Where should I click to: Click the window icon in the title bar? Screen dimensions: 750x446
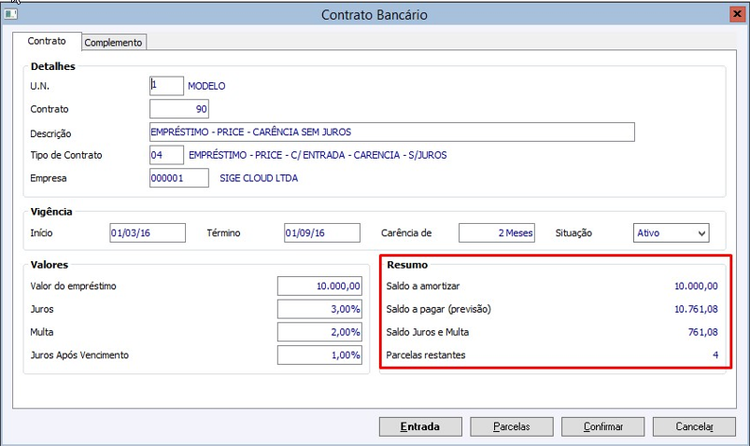pos(11,14)
